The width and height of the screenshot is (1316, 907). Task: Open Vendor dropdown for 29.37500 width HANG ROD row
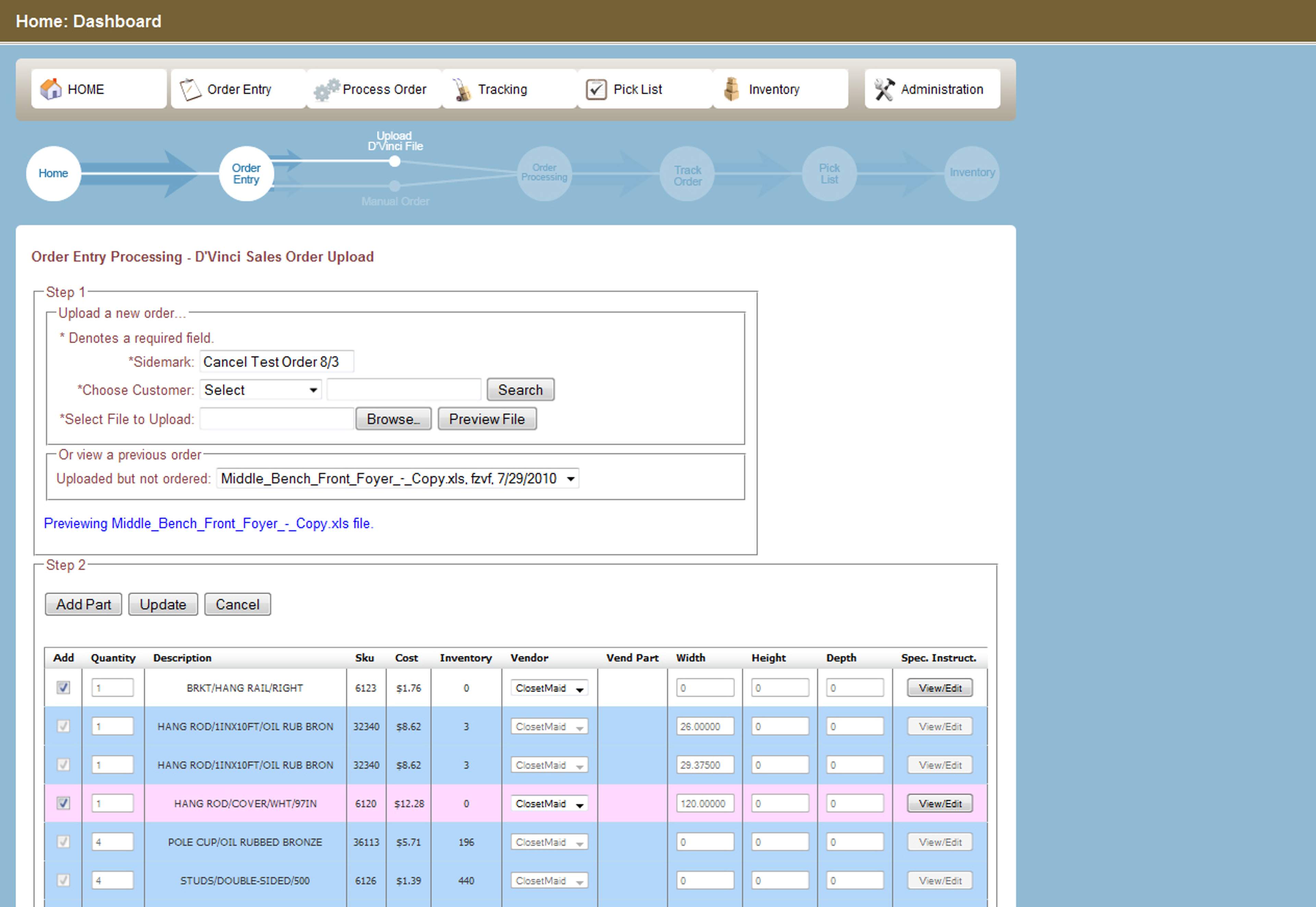pos(549,766)
